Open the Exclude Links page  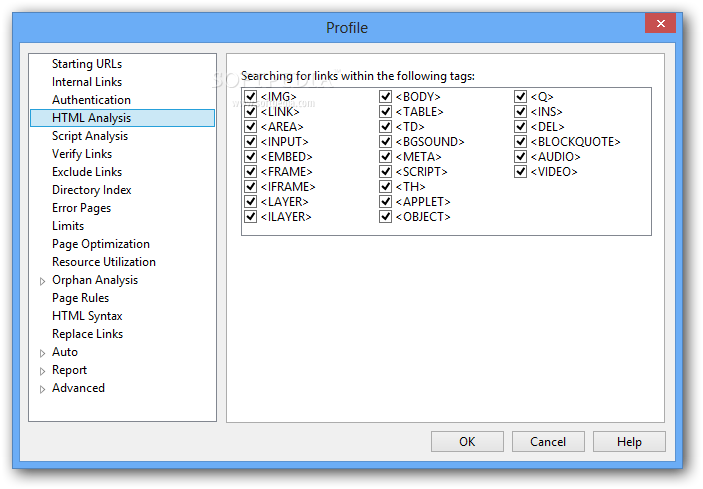click(87, 172)
